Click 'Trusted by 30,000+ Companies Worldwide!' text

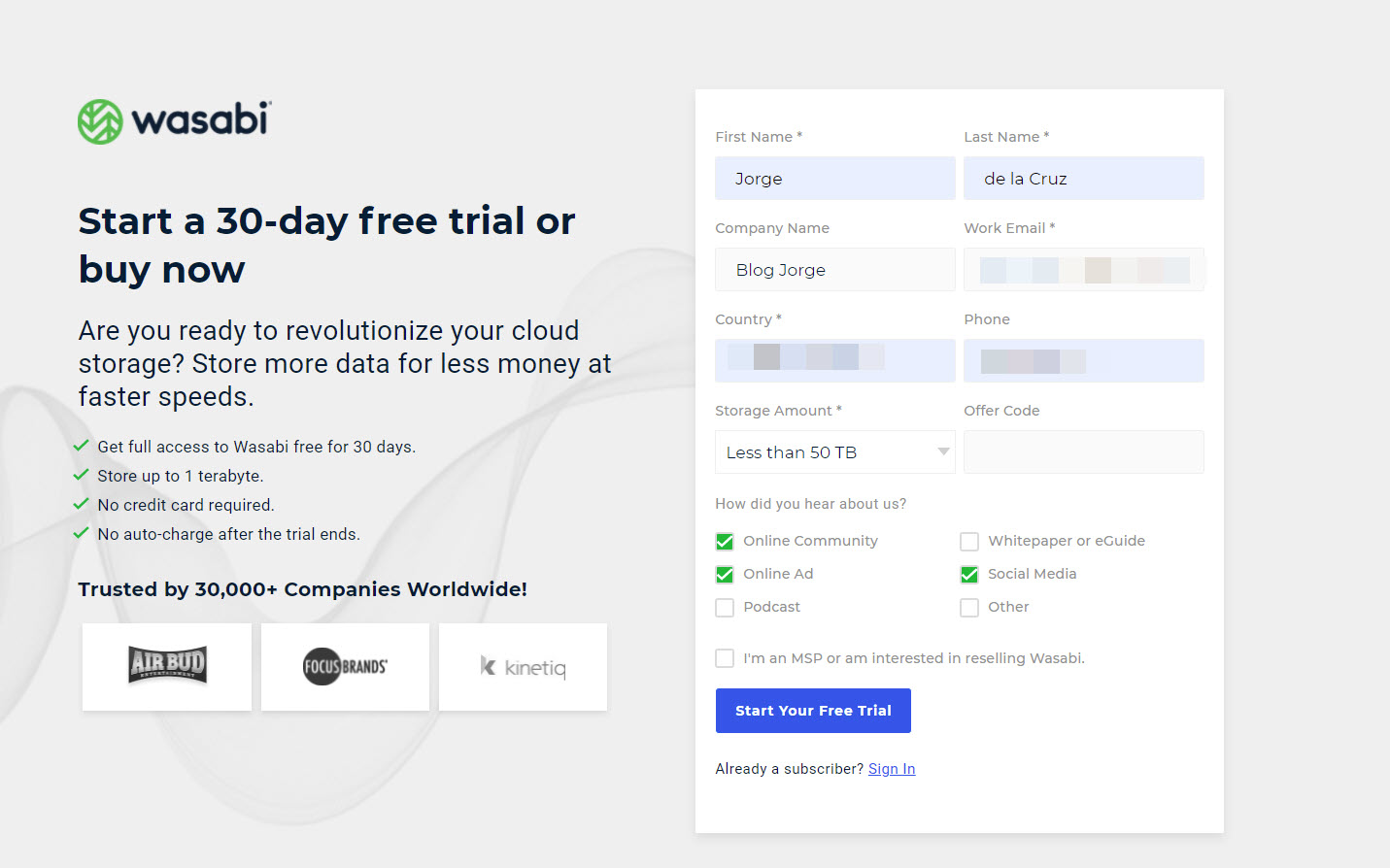(303, 589)
